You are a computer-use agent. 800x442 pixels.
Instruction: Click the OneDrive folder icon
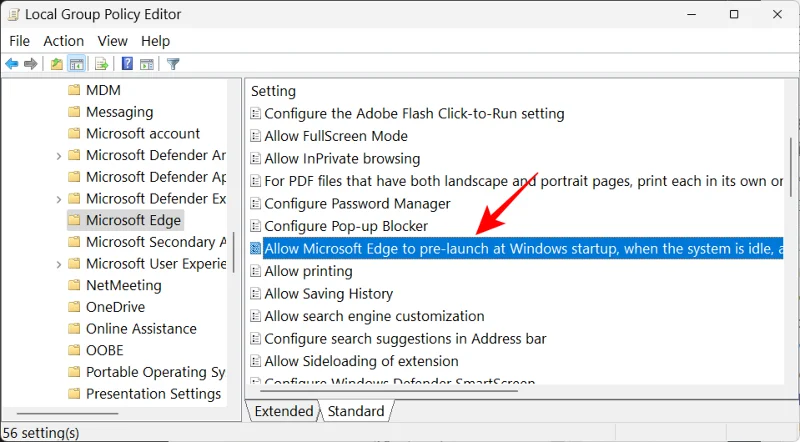(74, 307)
